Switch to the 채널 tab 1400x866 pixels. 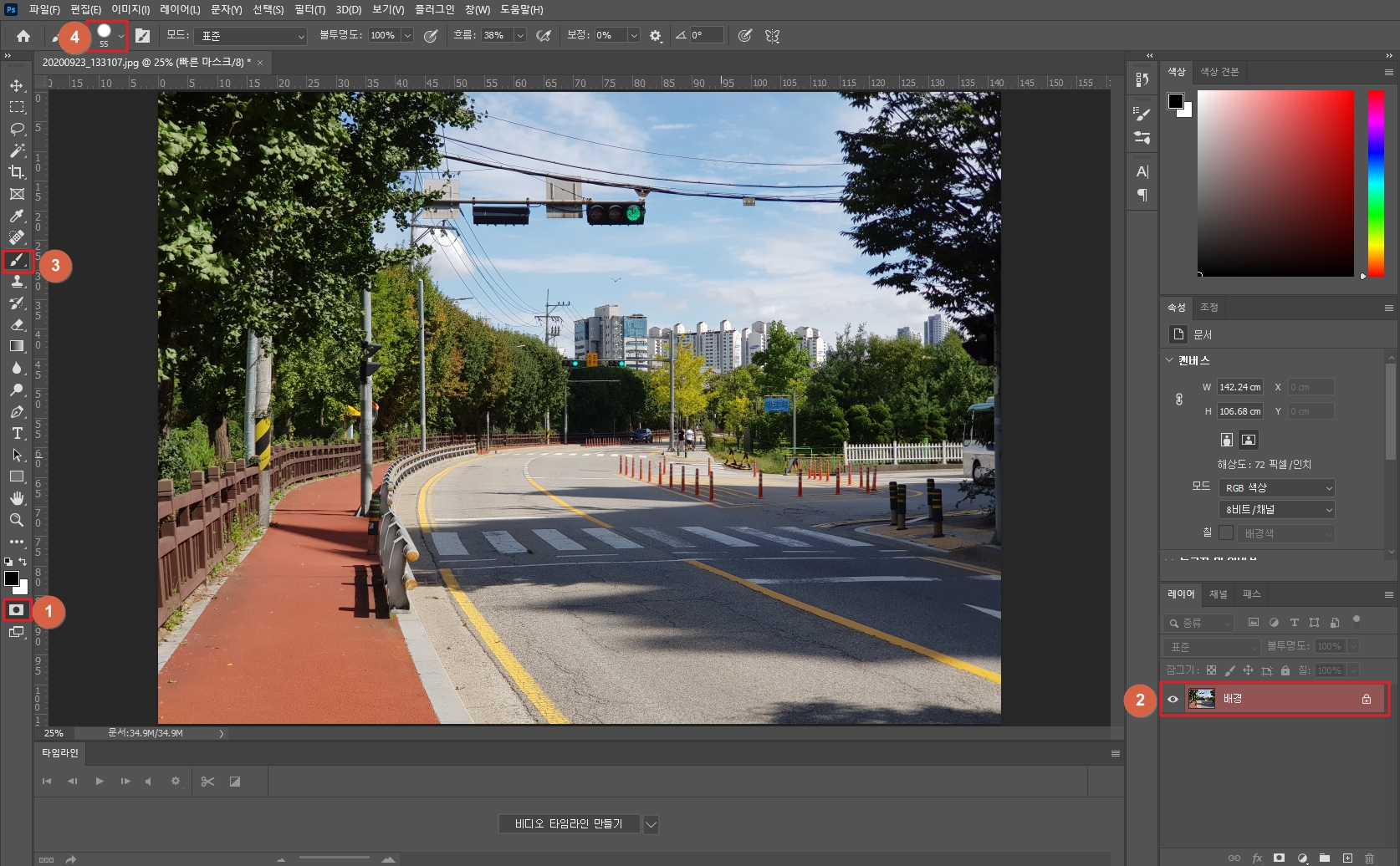(1219, 594)
